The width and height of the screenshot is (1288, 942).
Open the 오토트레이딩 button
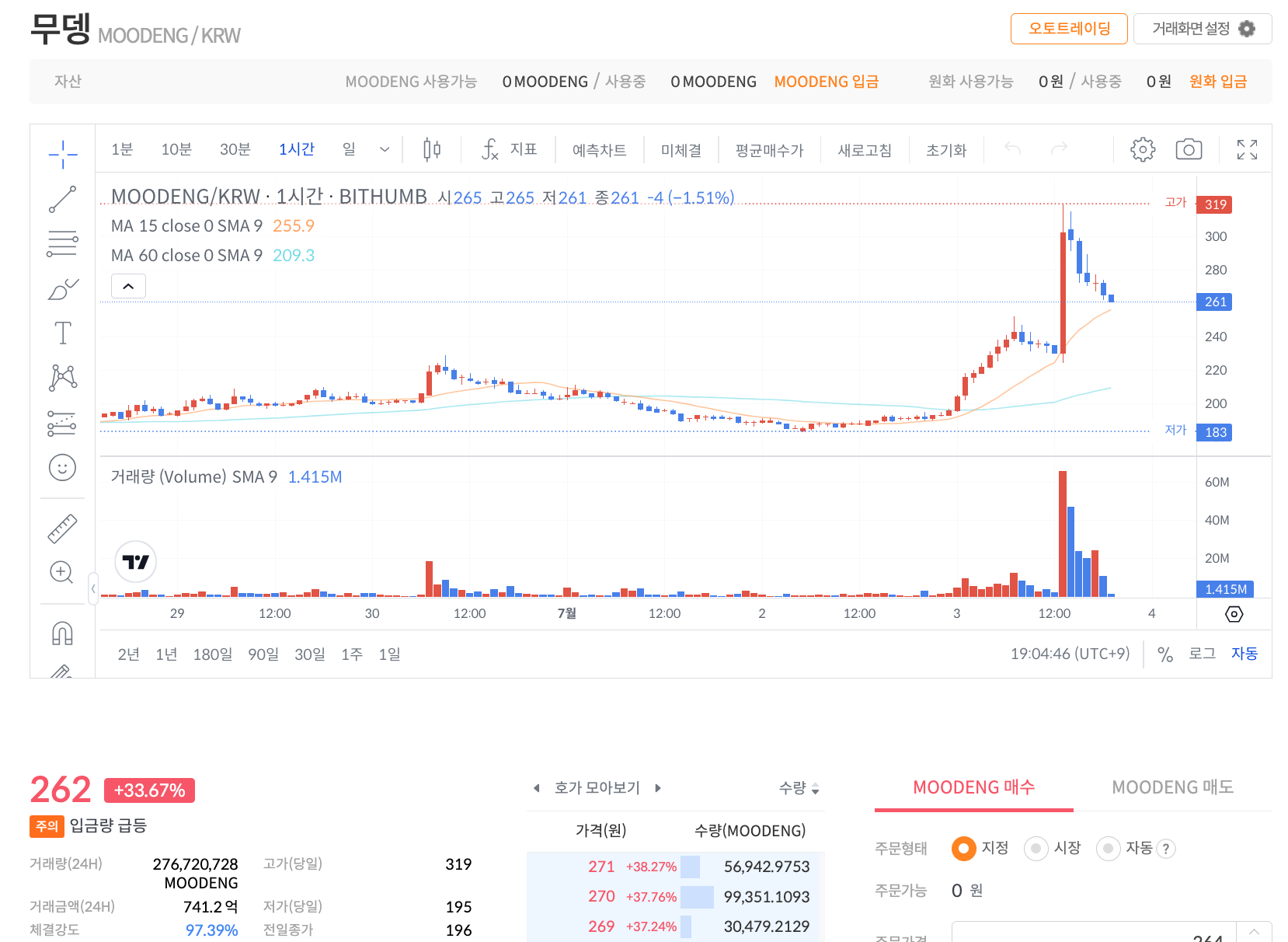pyautogui.click(x=1069, y=29)
